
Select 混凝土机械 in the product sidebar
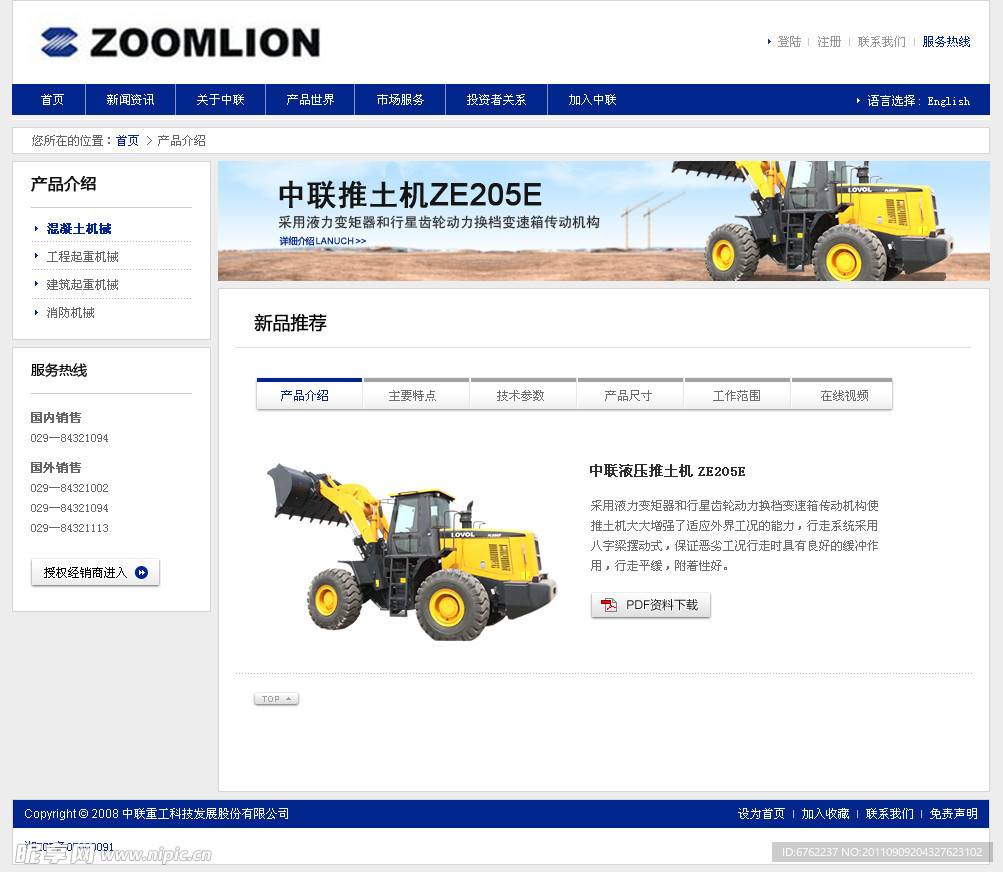click(79, 228)
